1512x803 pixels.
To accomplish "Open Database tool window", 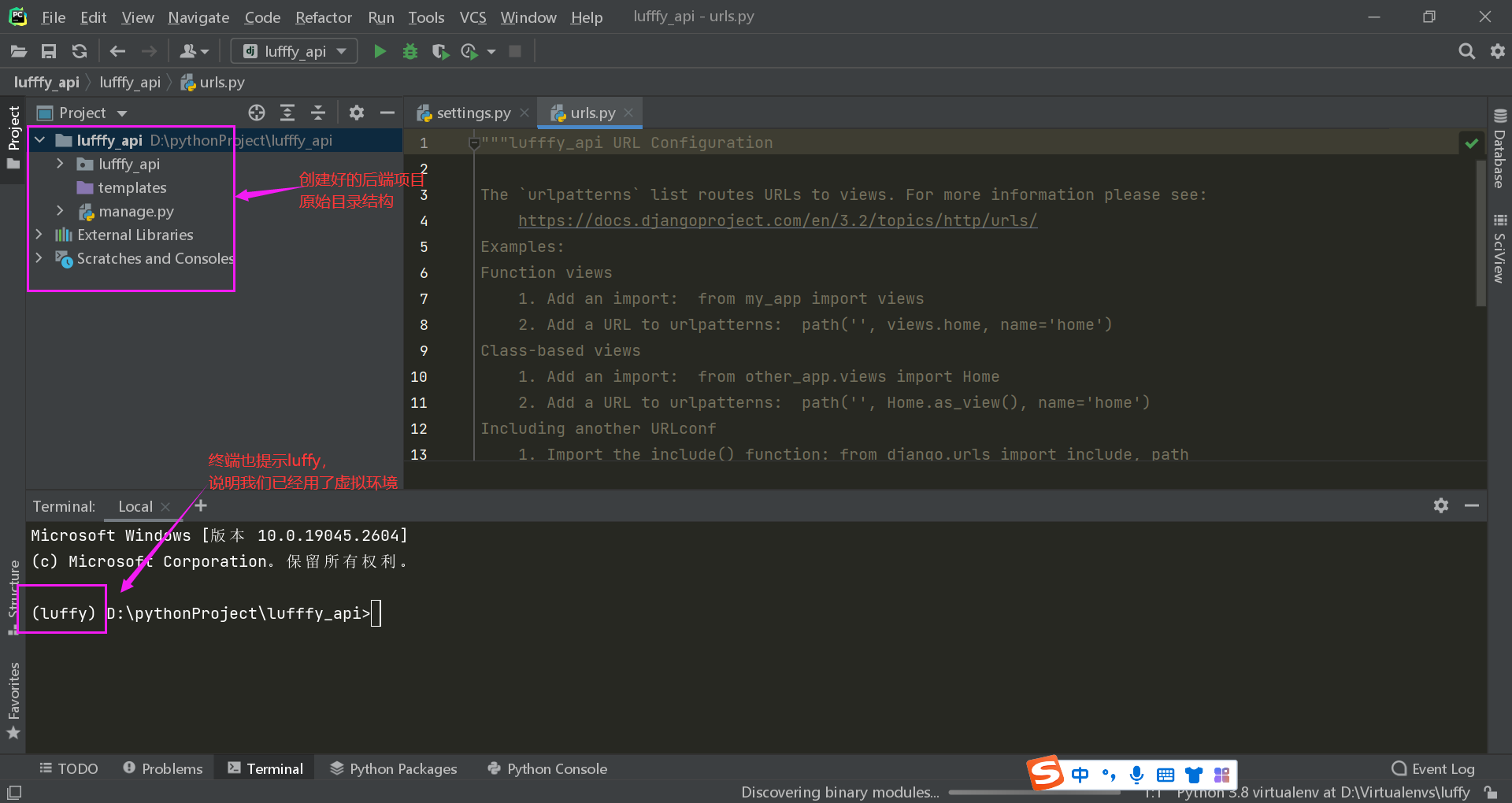I will (x=1499, y=148).
